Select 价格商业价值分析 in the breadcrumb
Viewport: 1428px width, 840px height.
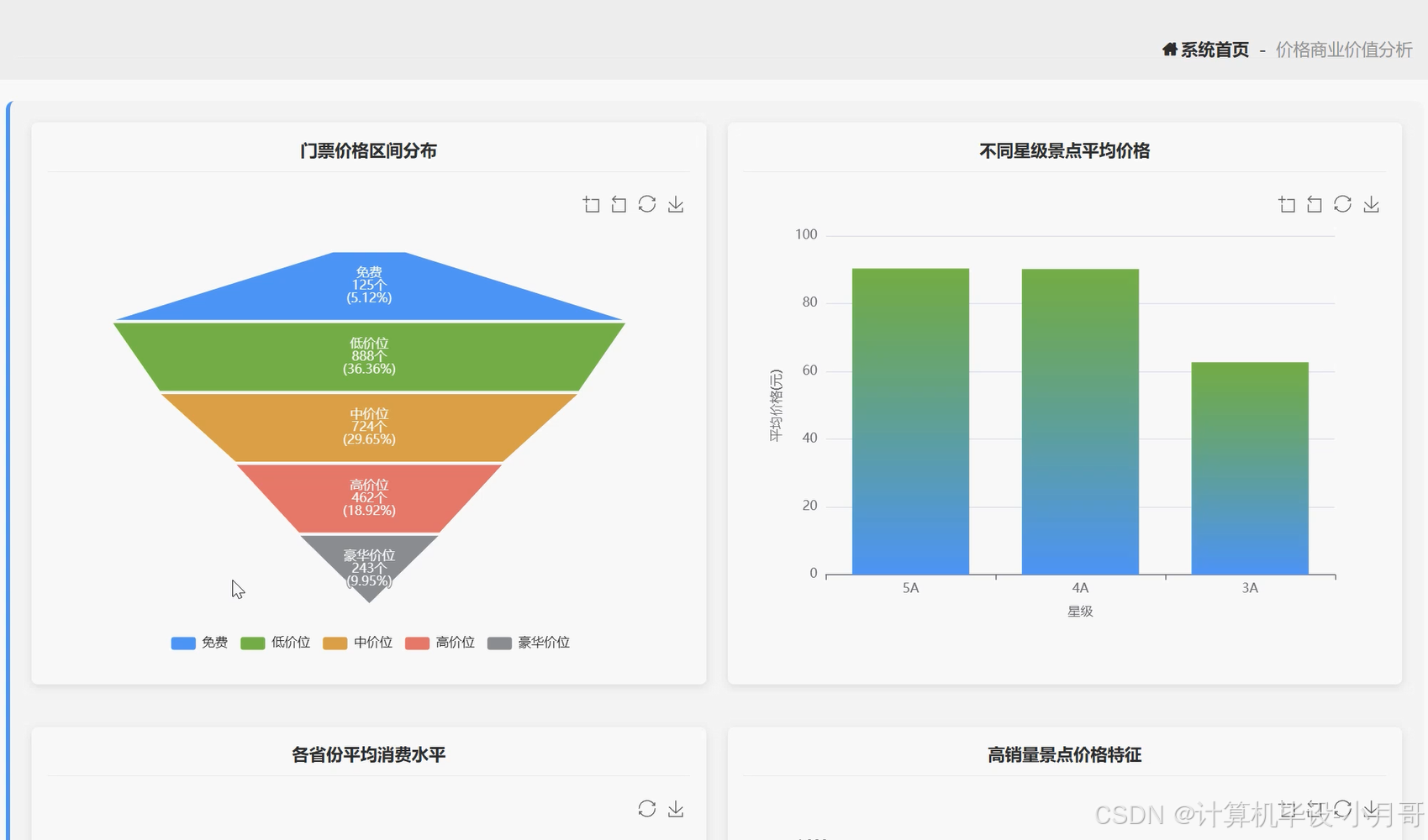[x=1342, y=50]
